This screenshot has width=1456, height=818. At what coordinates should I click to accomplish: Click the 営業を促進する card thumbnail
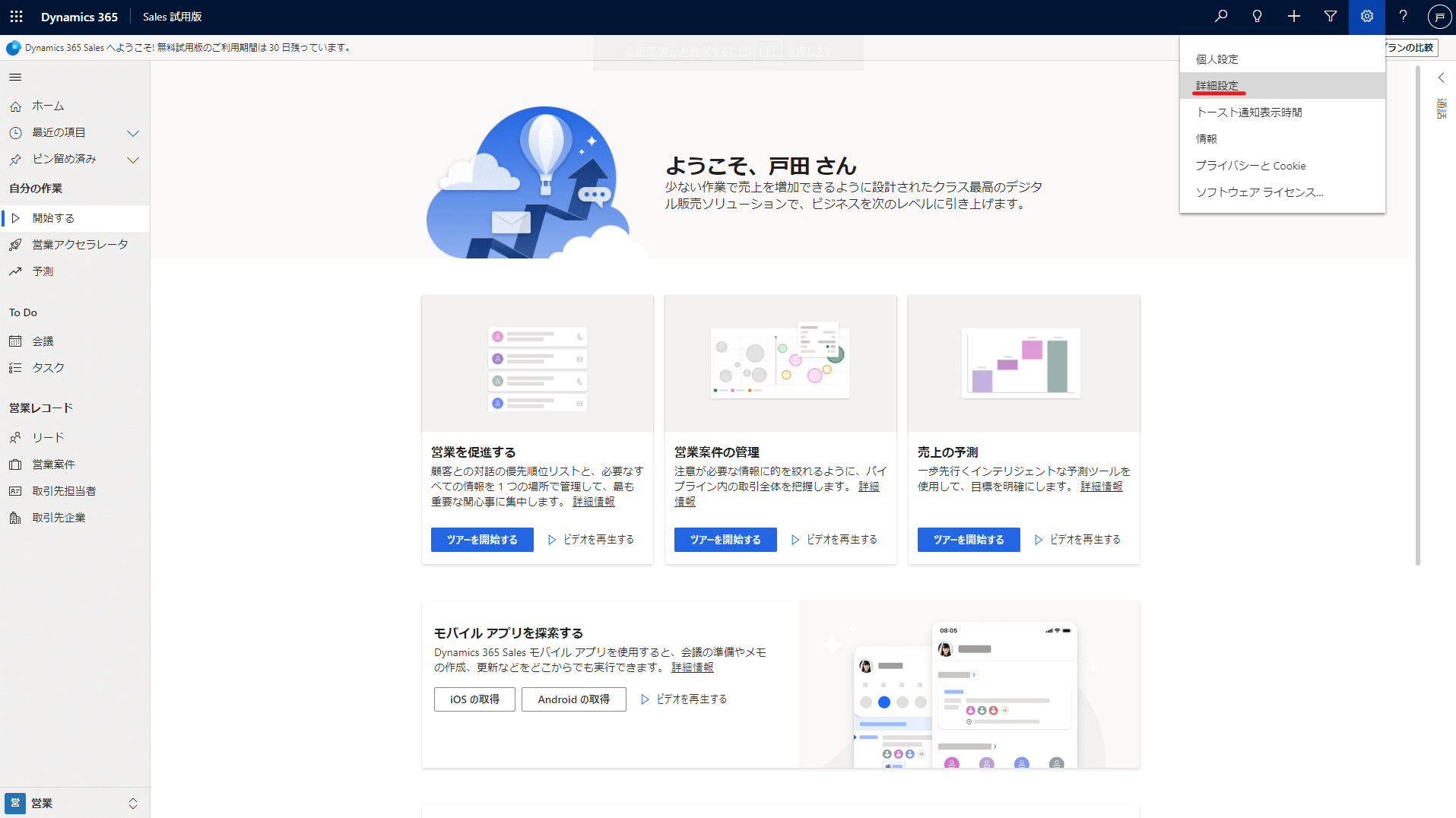click(538, 363)
